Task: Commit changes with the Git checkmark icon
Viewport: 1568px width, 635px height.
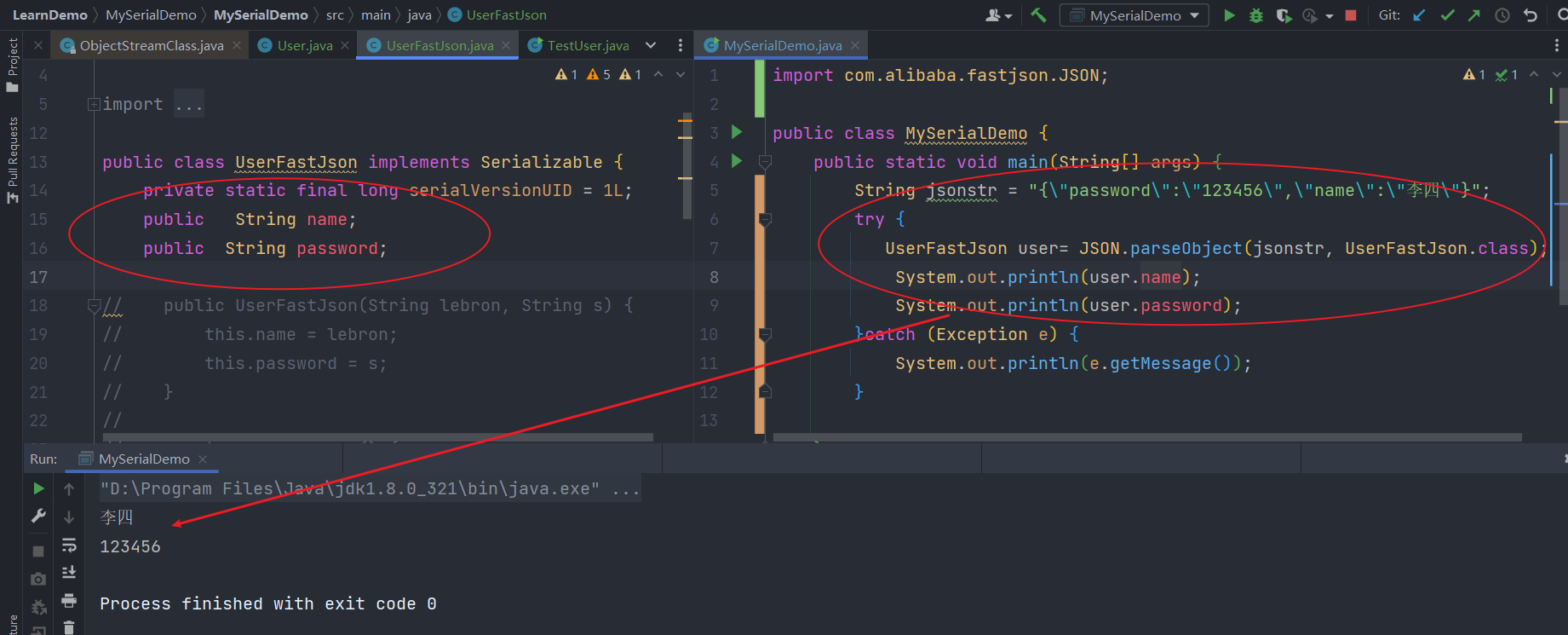Action: (1447, 15)
